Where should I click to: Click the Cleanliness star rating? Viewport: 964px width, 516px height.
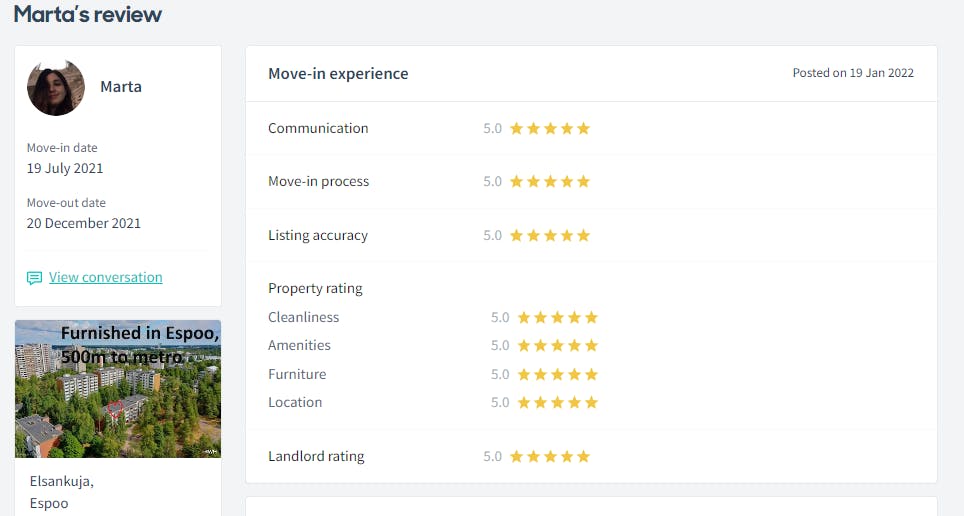coord(558,317)
